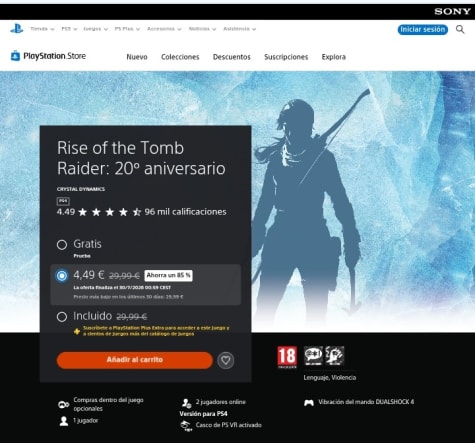Image resolution: width=475 pixels, height=443 pixels.
Task: Click the 96 mil calificaciones link
Action: (x=185, y=212)
